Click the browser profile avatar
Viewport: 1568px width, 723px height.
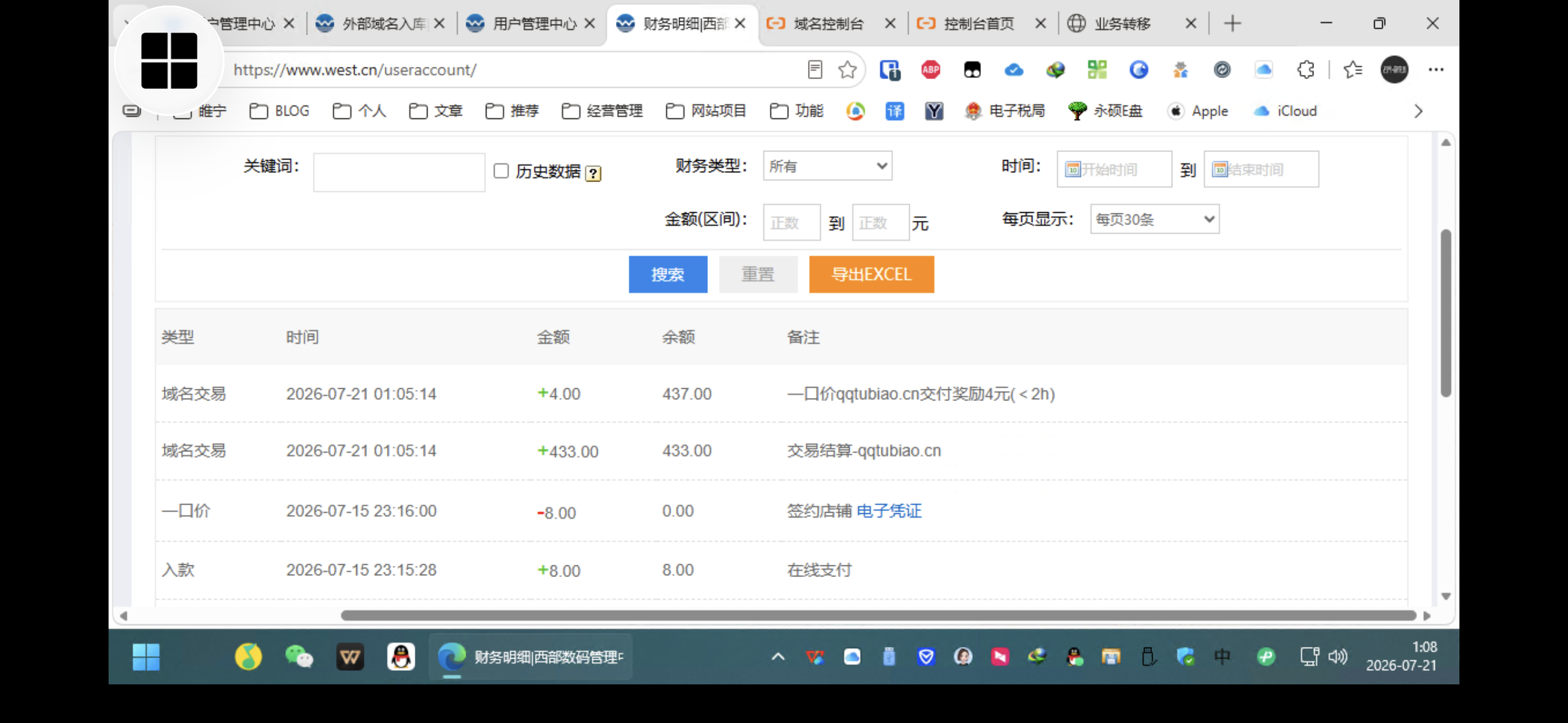[x=1394, y=70]
